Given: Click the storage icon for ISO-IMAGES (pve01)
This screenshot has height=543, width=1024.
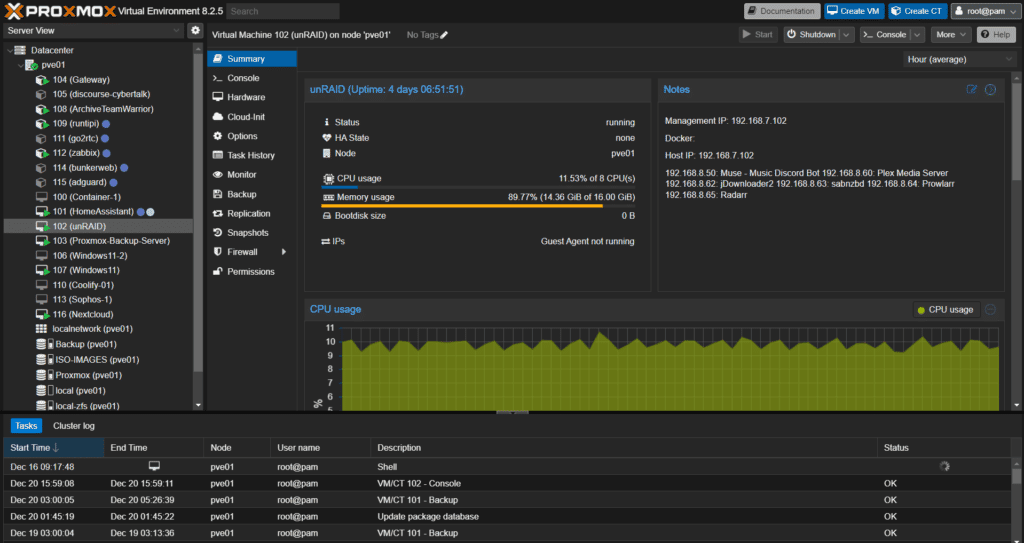Looking at the screenshot, I should point(44,359).
